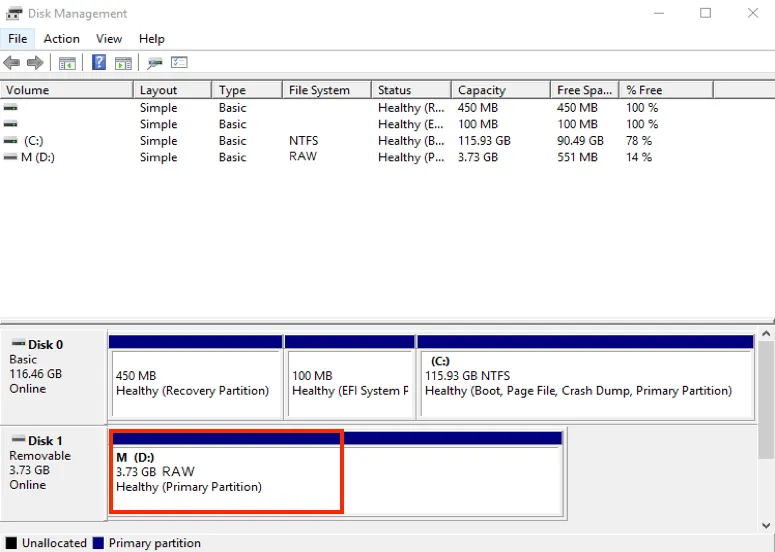The height and width of the screenshot is (552, 775).
Task: Click the Show/Hide Console Tree icon
Action: [x=67, y=63]
